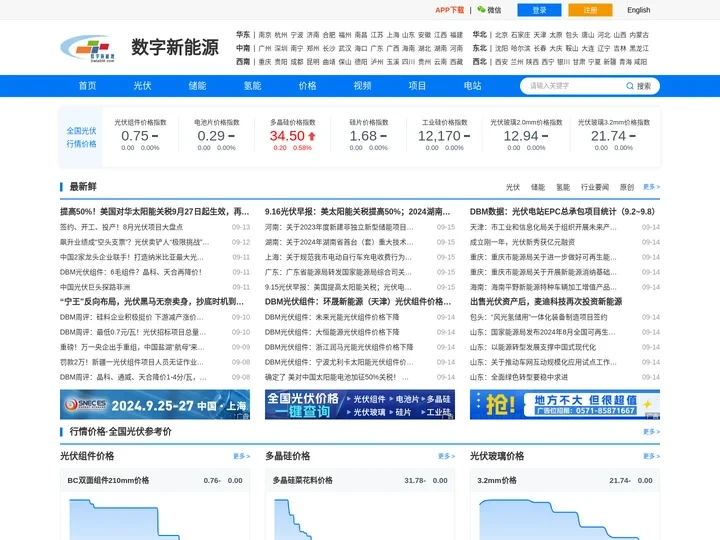Open the 光伏组件价格指数 0.75 card
Image resolution: width=720 pixels, height=540 pixels.
[x=140, y=135]
